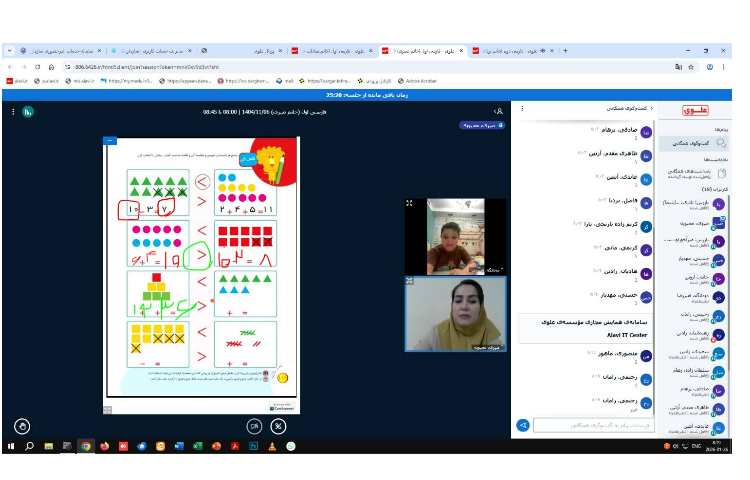Click the round audio button under the slide
Image resolution: width=750 pixels, height=480 pixels.
(255, 425)
